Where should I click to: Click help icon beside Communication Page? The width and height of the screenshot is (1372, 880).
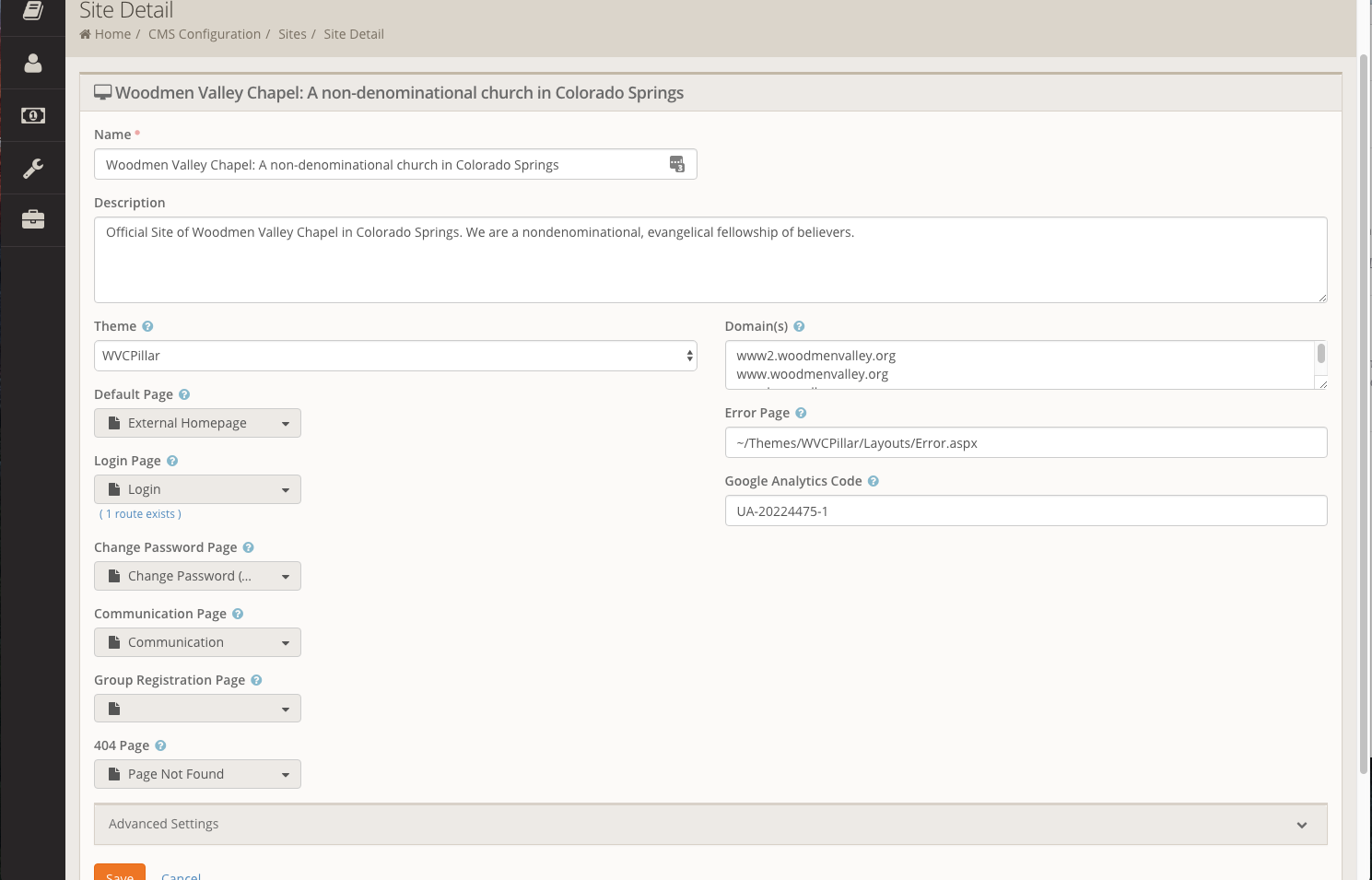point(238,614)
